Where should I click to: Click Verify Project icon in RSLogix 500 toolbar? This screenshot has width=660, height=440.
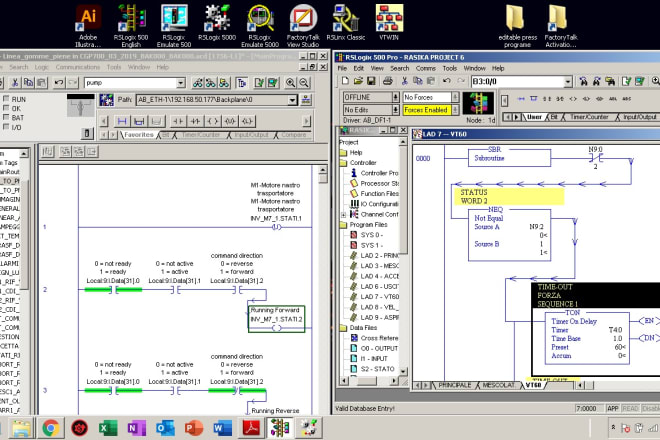pos(640,81)
